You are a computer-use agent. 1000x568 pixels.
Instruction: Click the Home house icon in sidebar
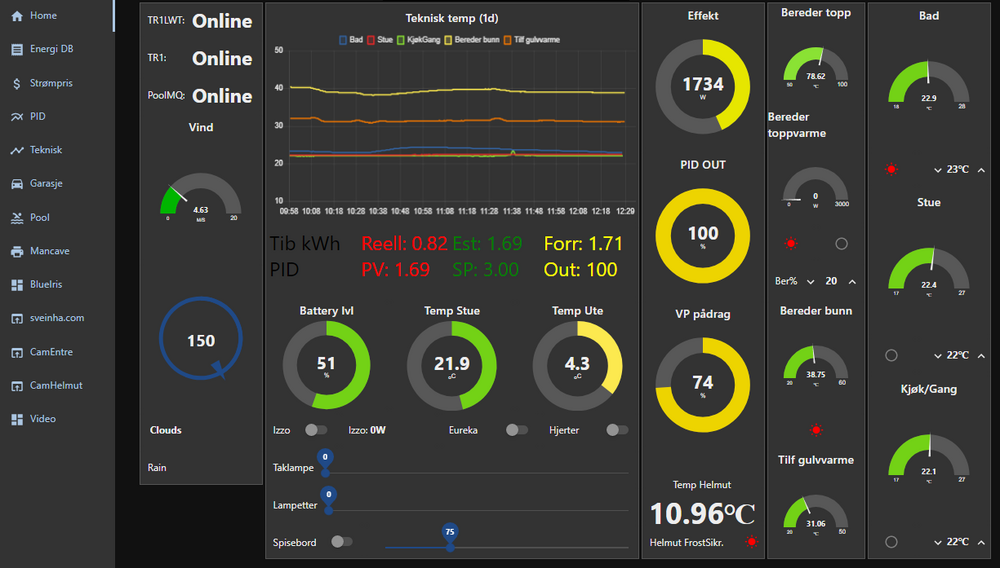(x=17, y=16)
